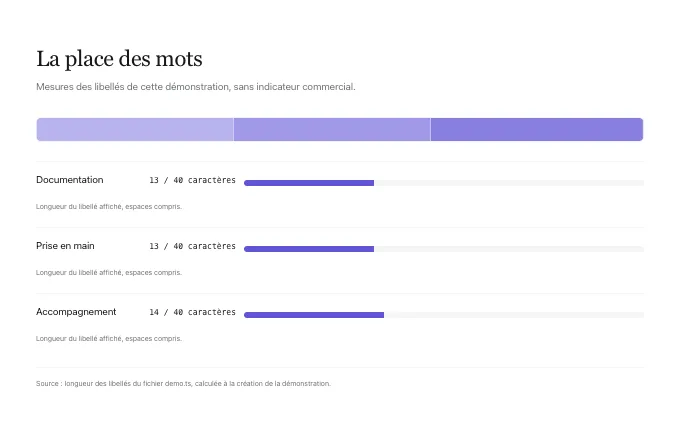Click the 13 / 40 caractères value for Prise en main
The image size is (680, 425).
(x=193, y=246)
